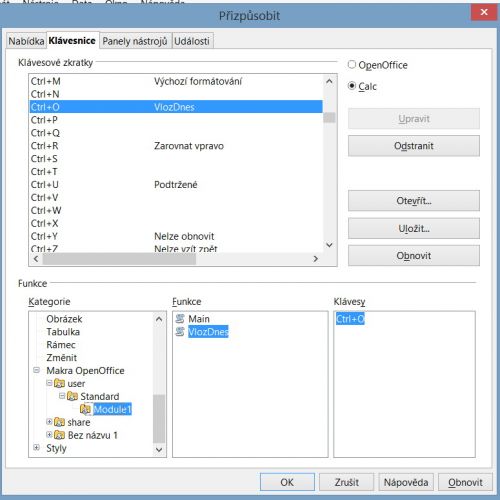This screenshot has height=500, width=500.
Task: Open the Panely nástrojů tab
Action: point(135,41)
